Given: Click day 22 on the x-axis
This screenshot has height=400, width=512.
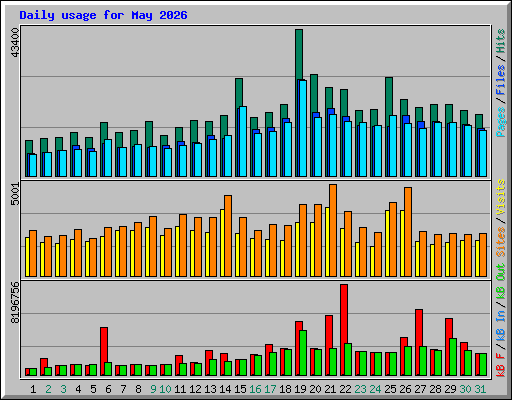Looking at the screenshot, I should (x=345, y=389).
